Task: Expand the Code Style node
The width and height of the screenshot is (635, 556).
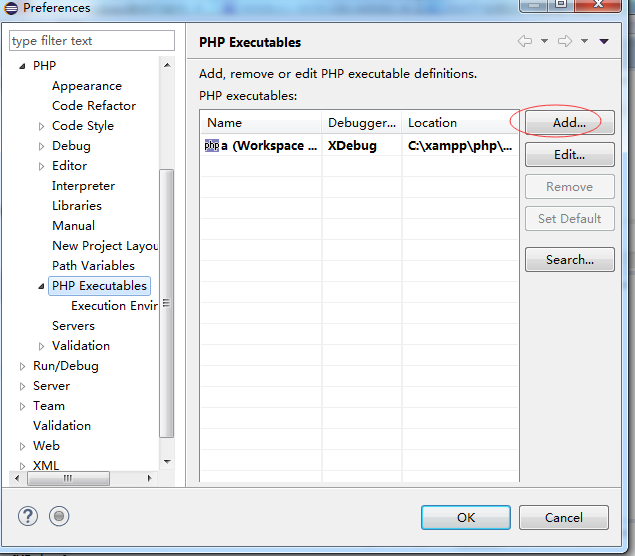Action: [x=41, y=126]
